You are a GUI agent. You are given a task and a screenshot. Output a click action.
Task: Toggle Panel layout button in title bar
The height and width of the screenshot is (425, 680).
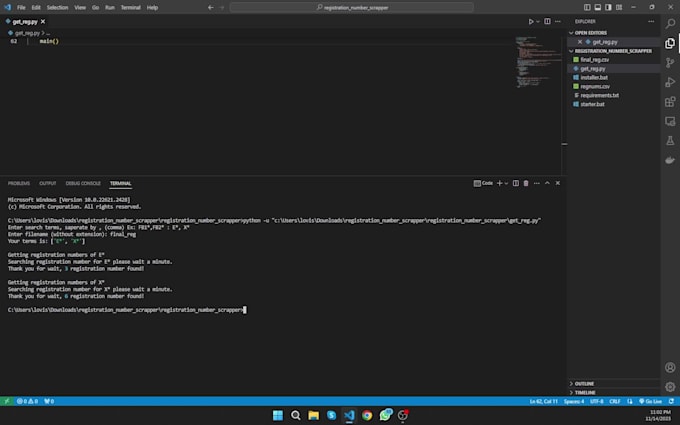(x=598, y=7)
